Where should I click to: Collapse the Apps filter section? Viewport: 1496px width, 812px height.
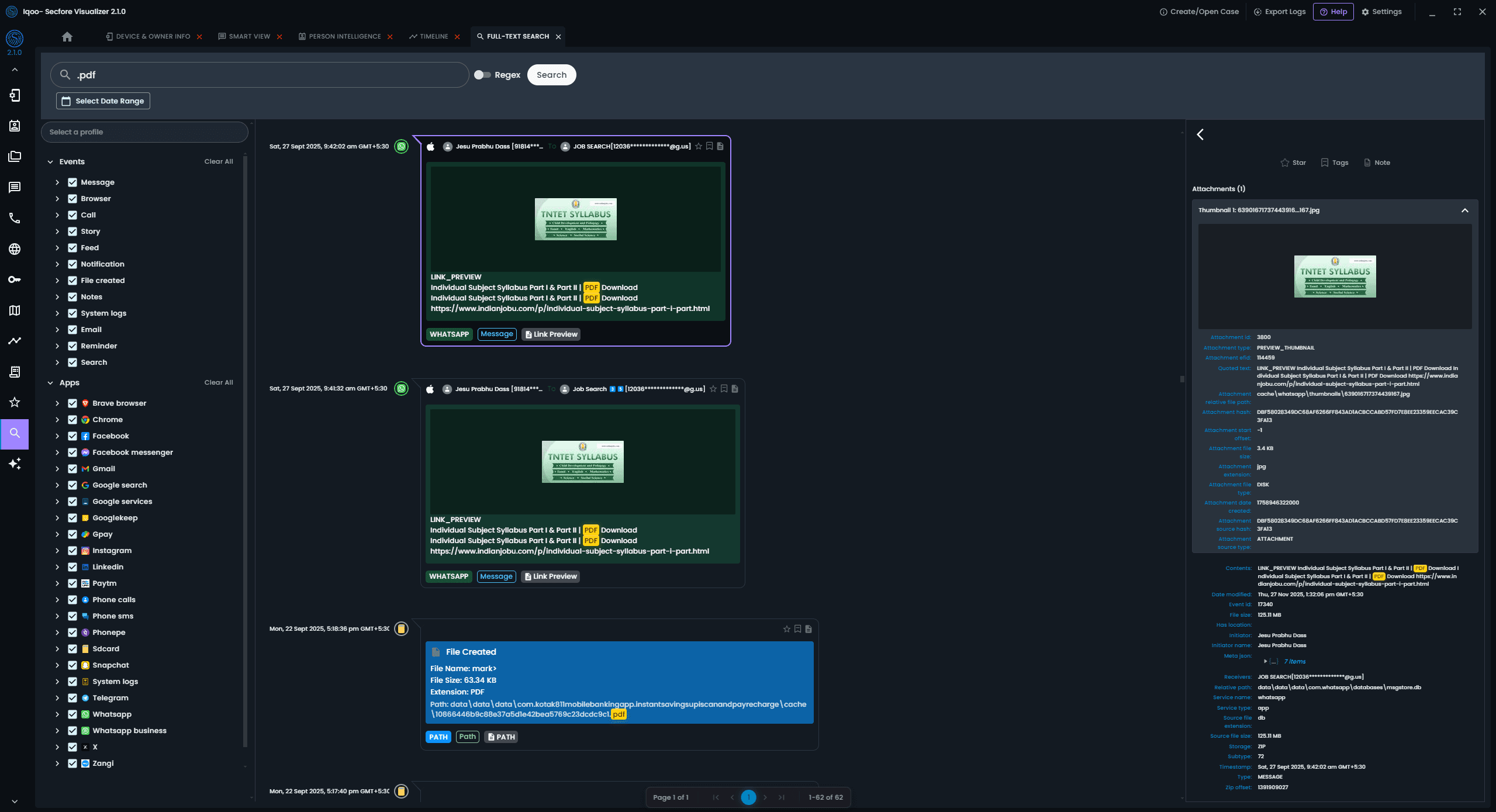click(x=50, y=383)
